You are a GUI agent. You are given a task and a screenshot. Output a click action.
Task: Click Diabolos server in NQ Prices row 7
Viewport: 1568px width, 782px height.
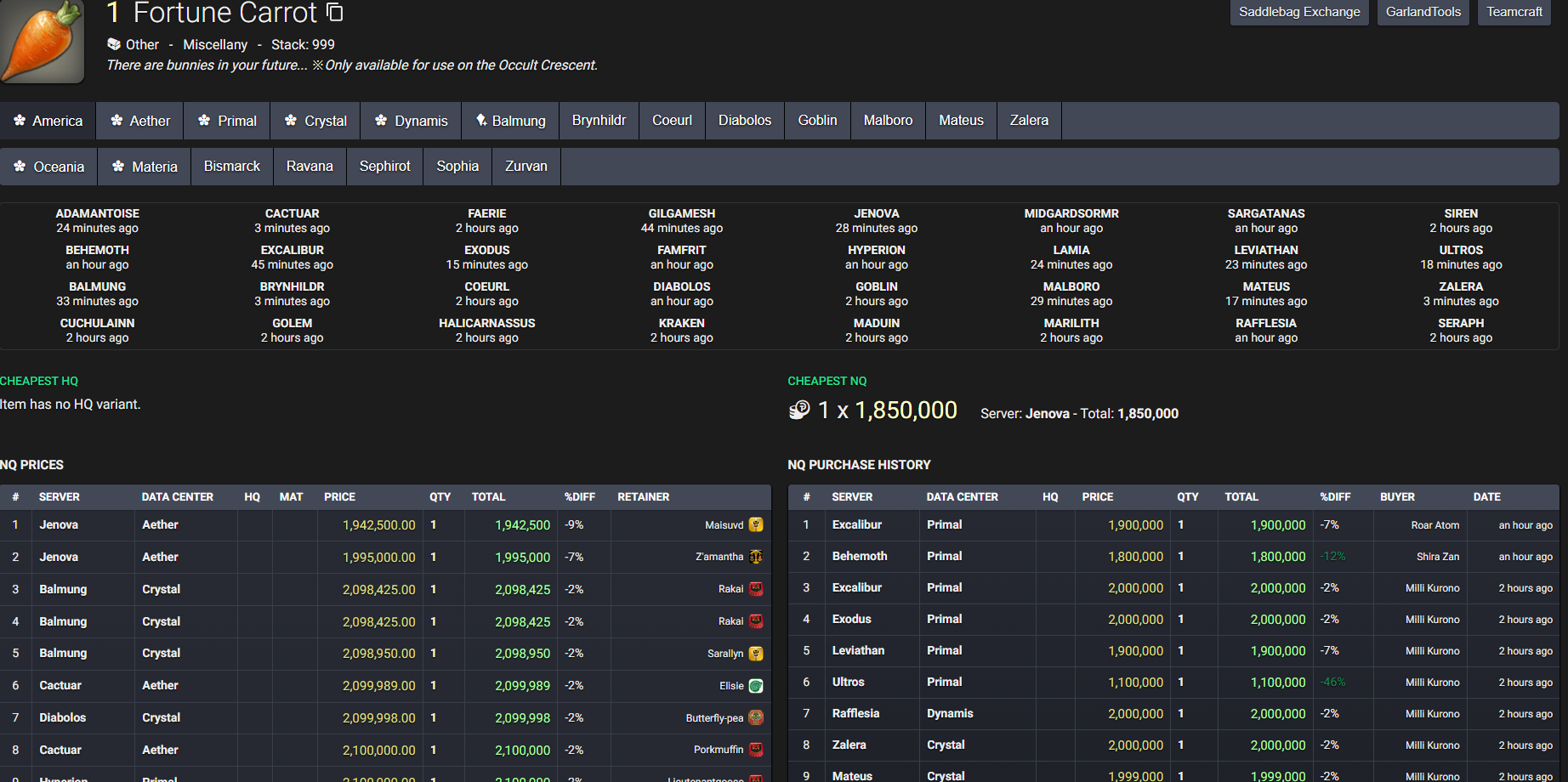63,717
